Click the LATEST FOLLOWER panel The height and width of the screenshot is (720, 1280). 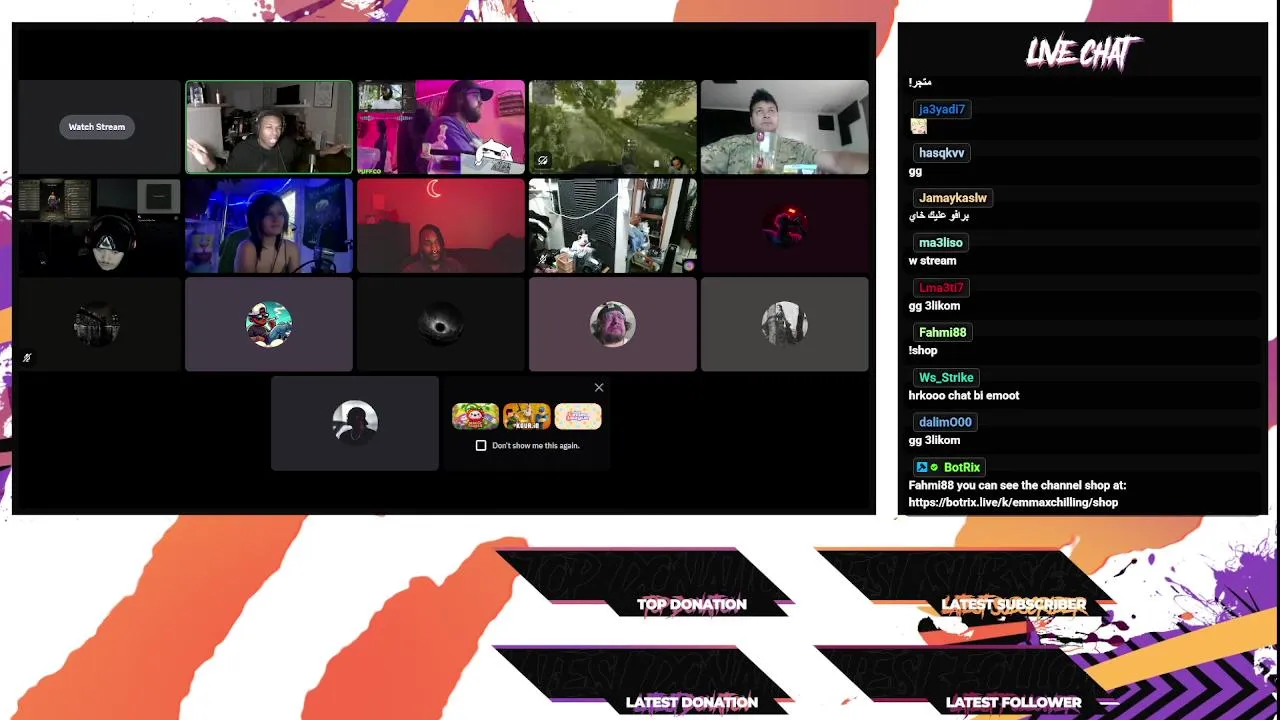966,680
